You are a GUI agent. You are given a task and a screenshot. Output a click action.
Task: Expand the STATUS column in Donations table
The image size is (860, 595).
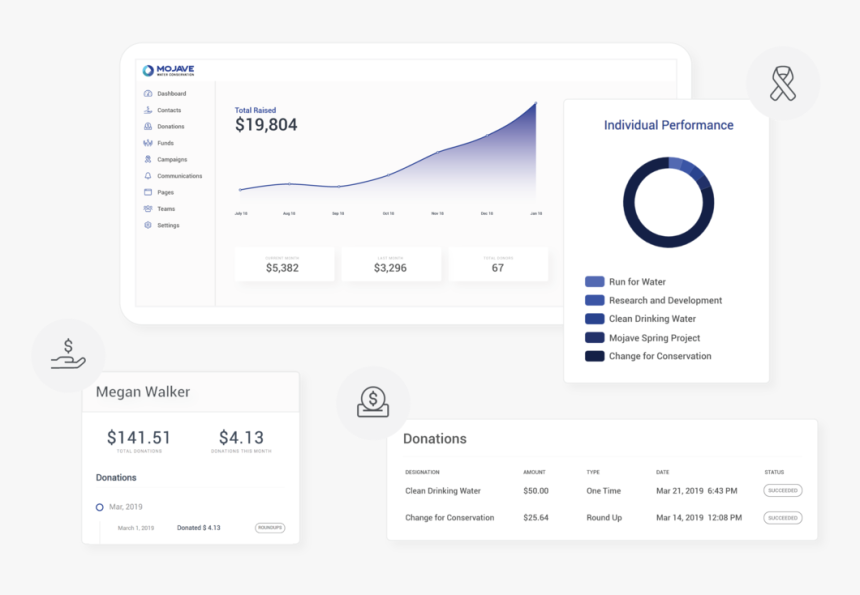[x=773, y=471]
